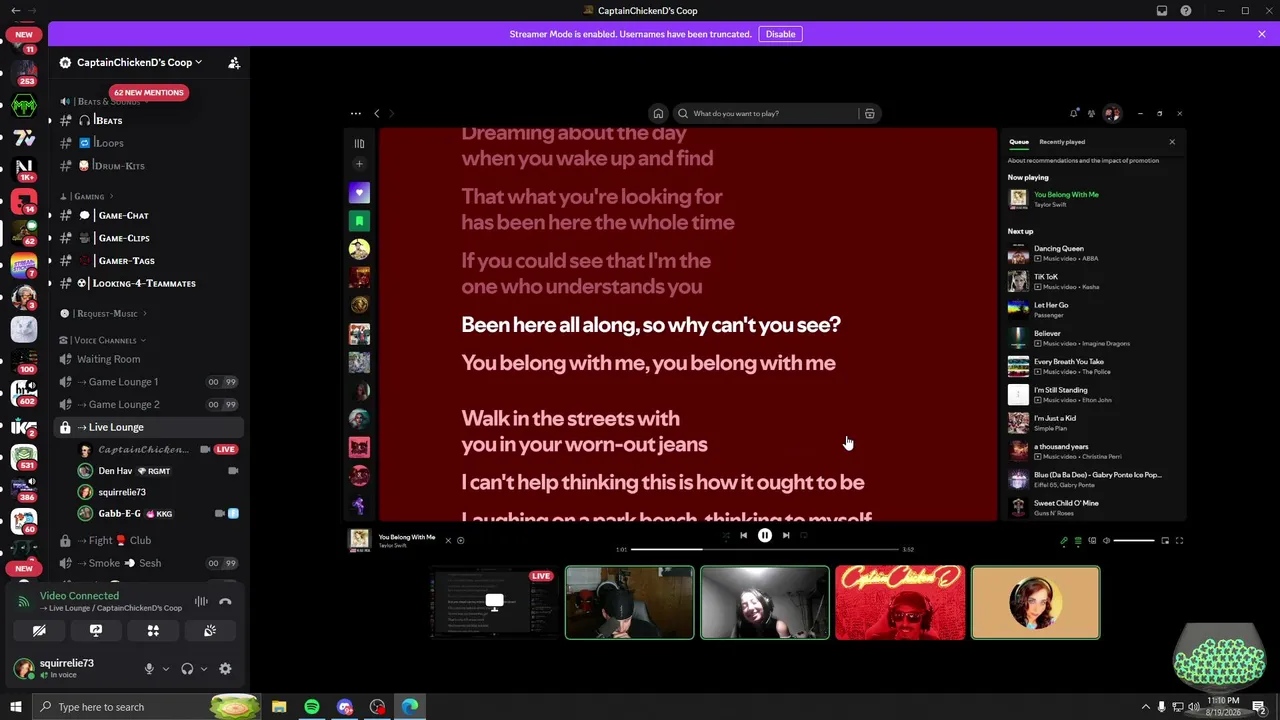
Task: Open the server invite people icon
Action: (234, 62)
